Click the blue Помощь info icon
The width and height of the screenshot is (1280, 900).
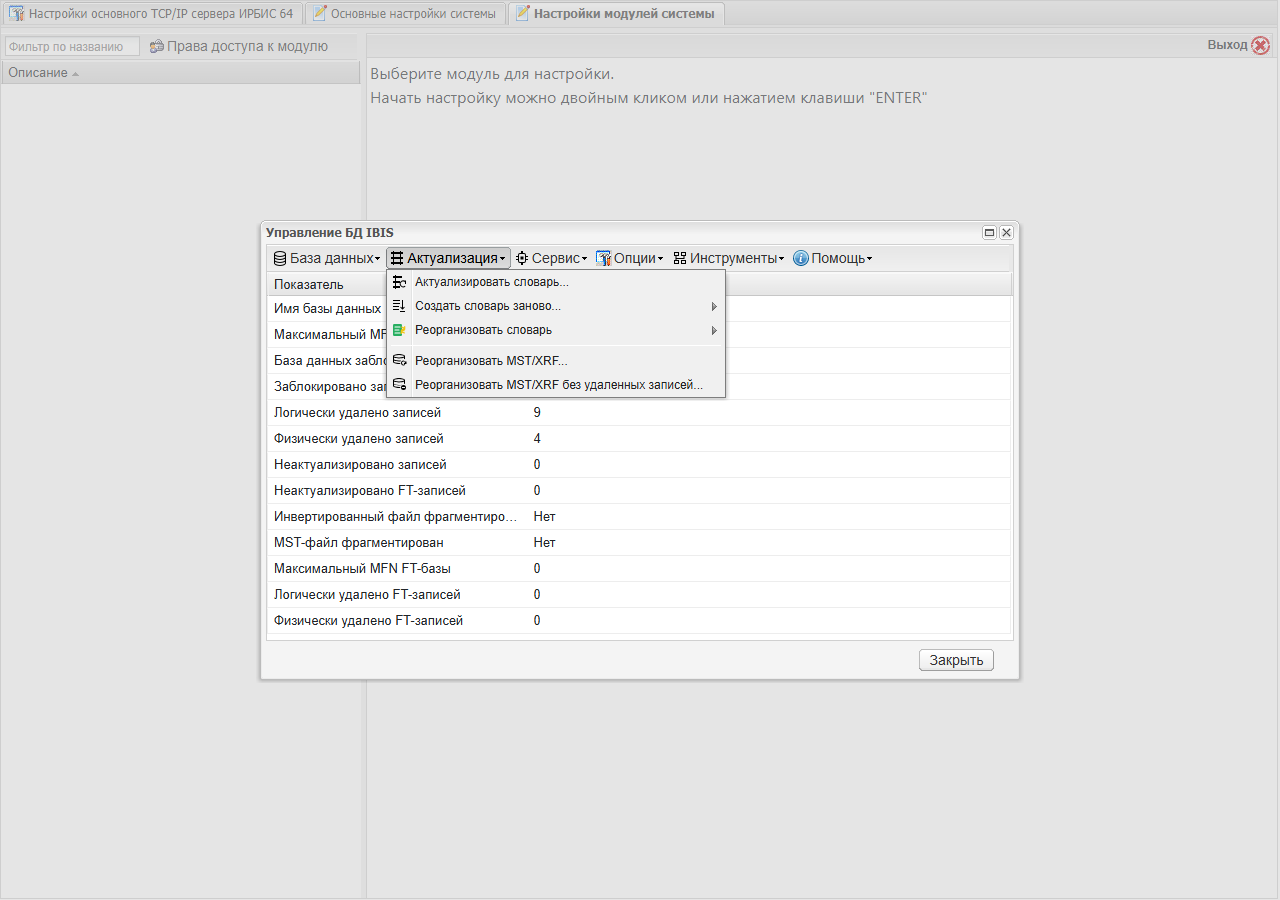pyautogui.click(x=801, y=258)
